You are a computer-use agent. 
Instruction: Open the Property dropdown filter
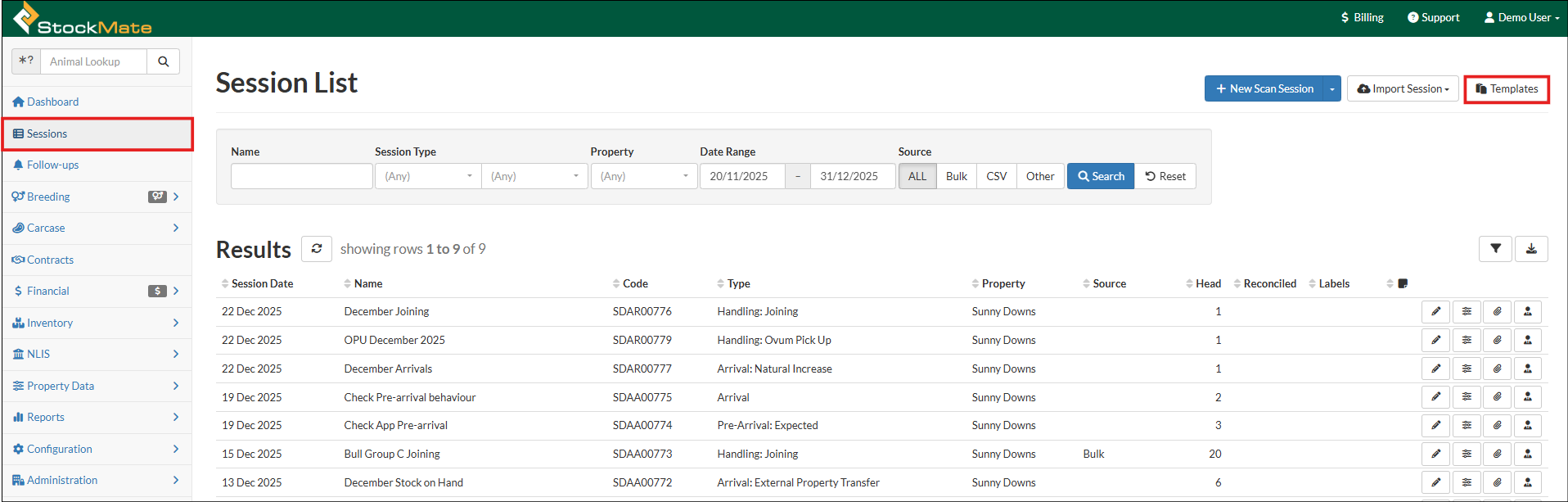coord(643,176)
